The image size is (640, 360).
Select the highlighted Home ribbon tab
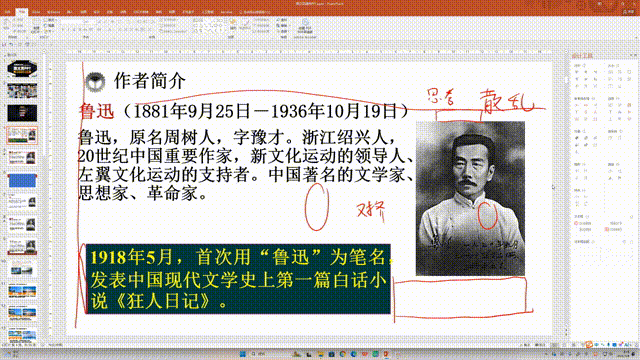(x=22, y=12)
